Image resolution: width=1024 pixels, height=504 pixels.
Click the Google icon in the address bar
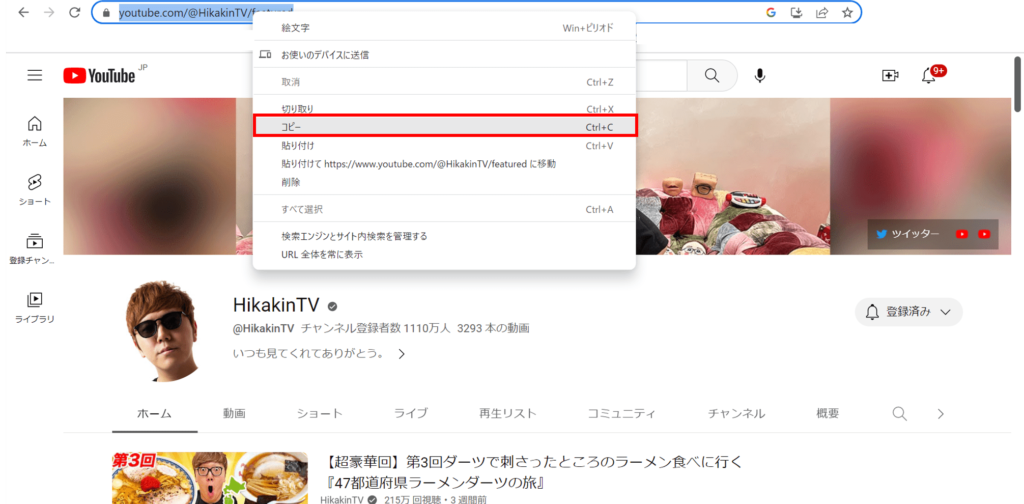tap(771, 12)
